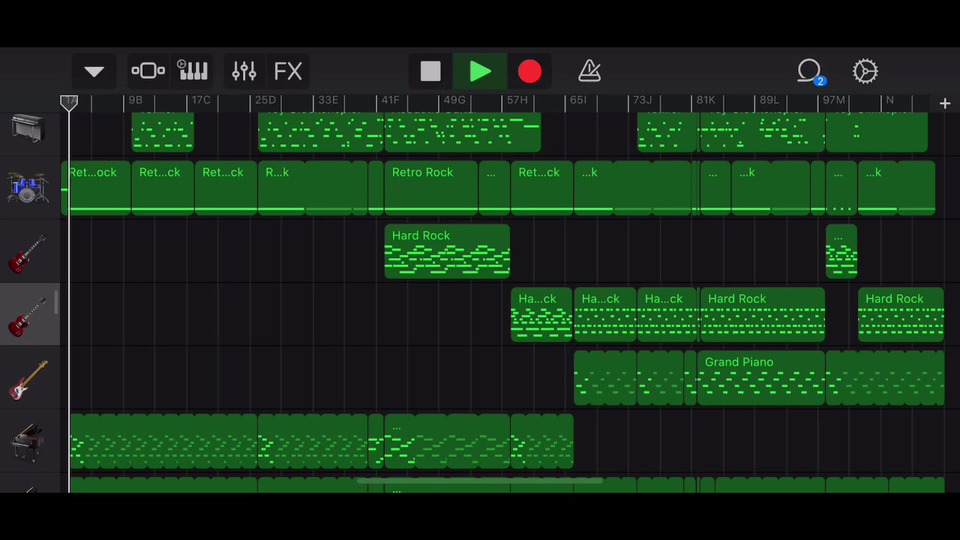Screen dimensions: 960x540
Task: Select the ruler at section 81K
Action: 705,100
